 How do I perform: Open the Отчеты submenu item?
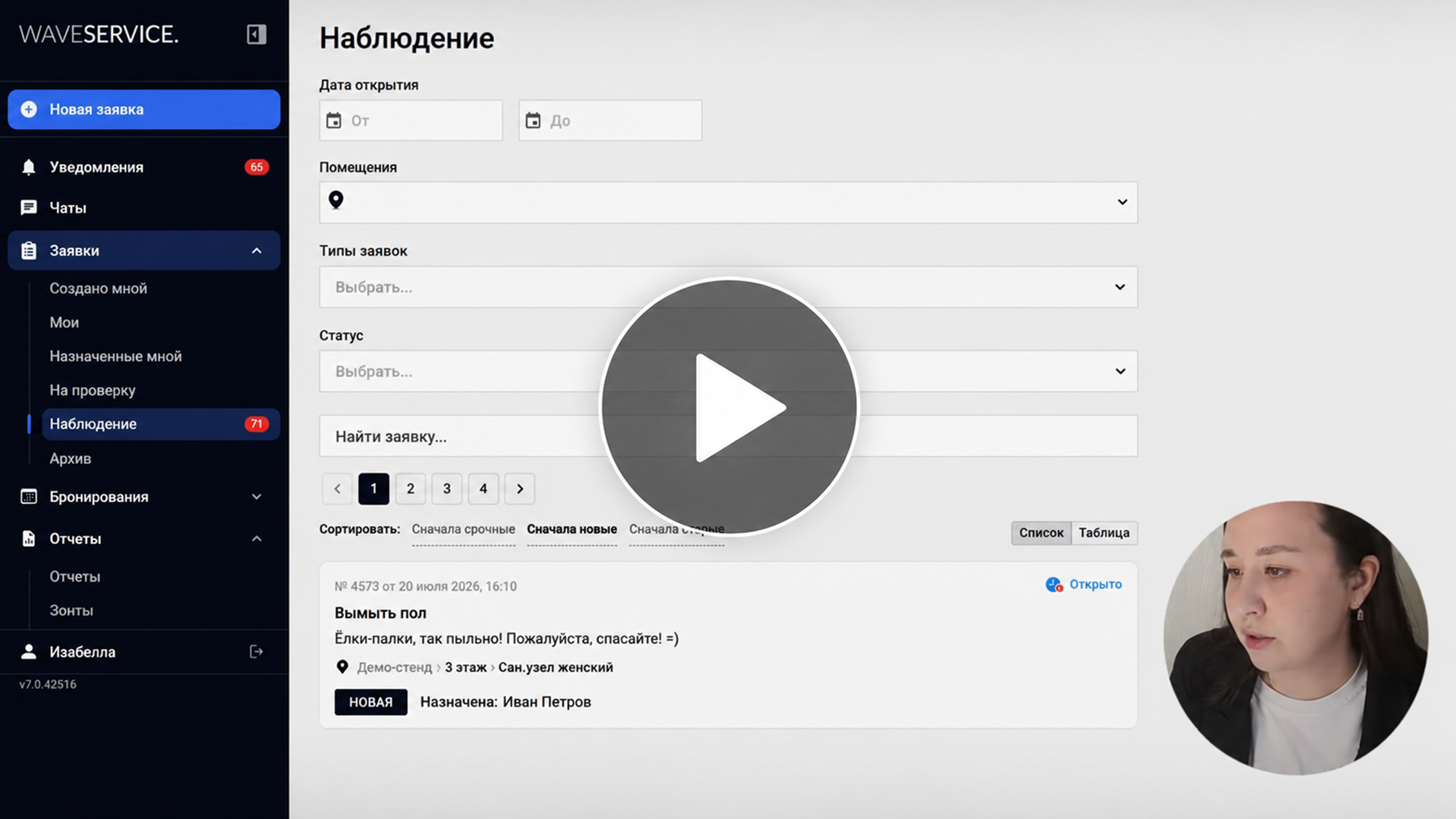point(75,577)
